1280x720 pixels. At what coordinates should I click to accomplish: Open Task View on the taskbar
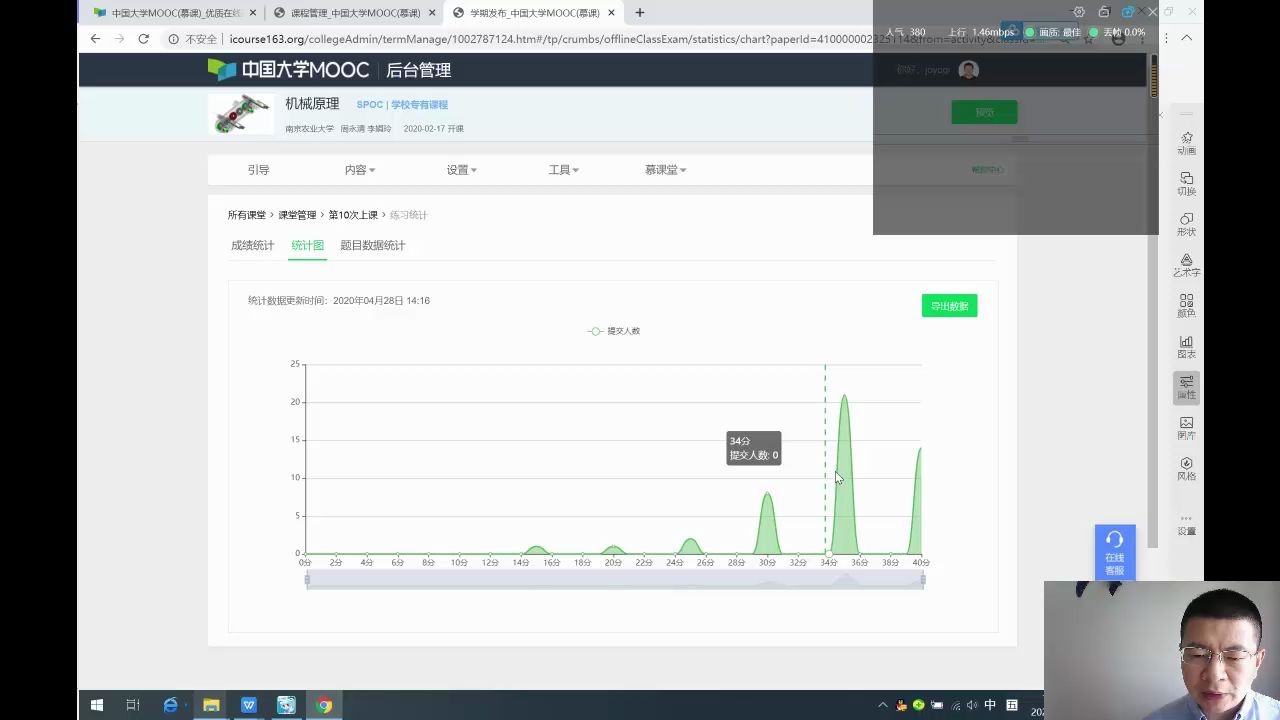click(132, 705)
